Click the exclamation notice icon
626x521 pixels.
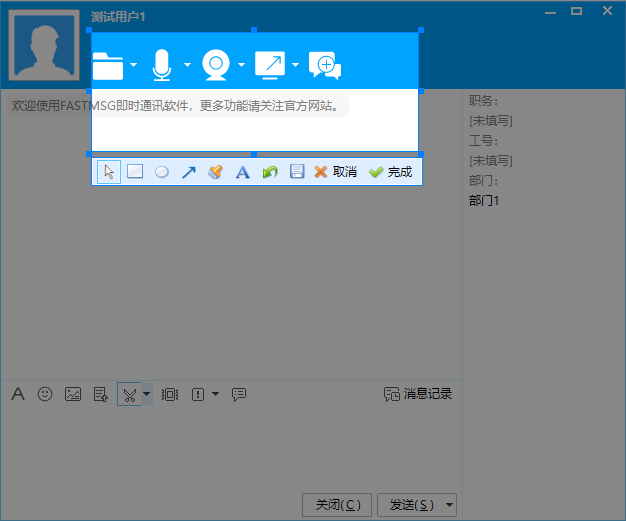198,394
